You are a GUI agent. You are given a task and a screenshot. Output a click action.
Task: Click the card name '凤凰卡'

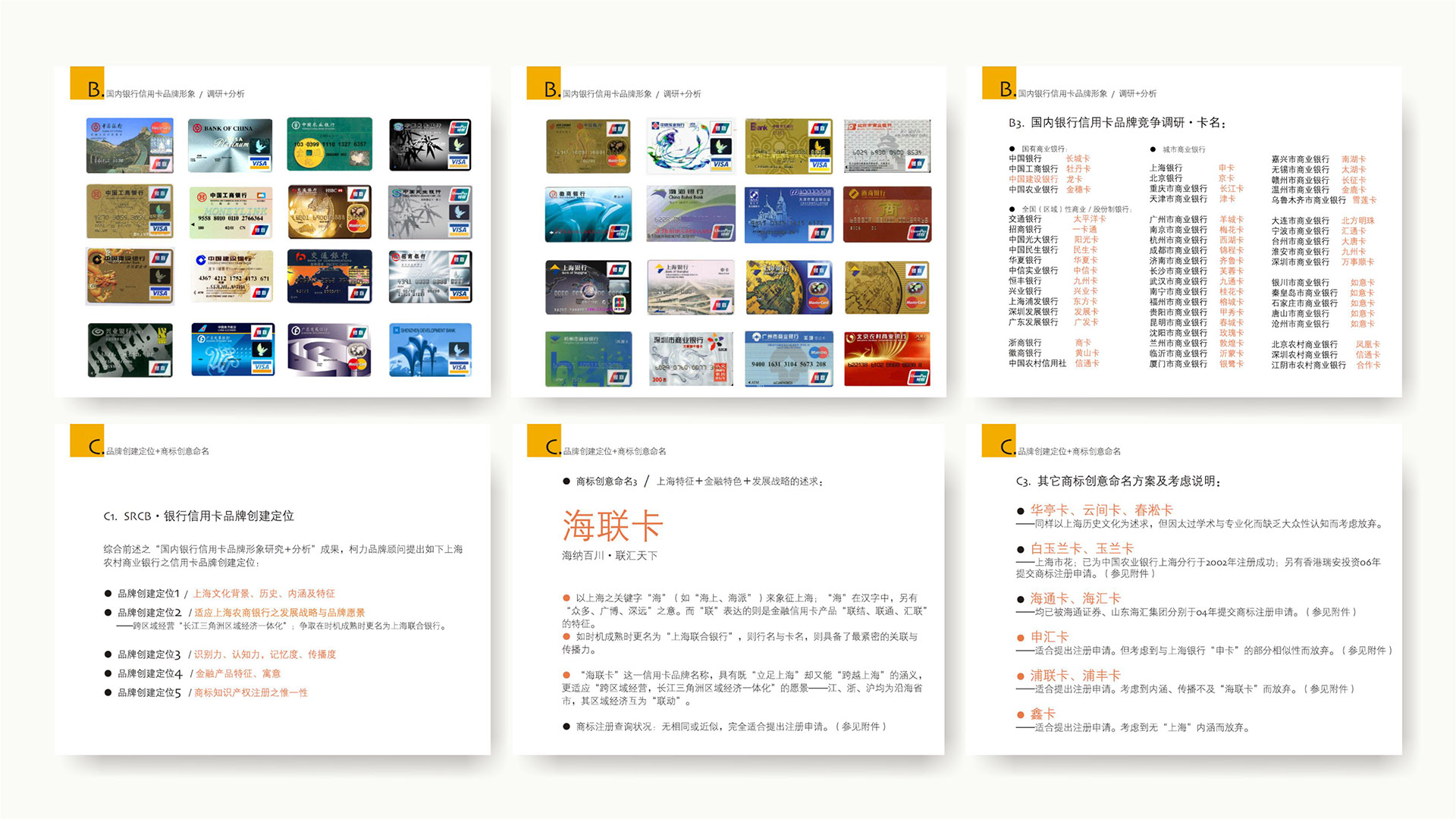[x=1368, y=344]
